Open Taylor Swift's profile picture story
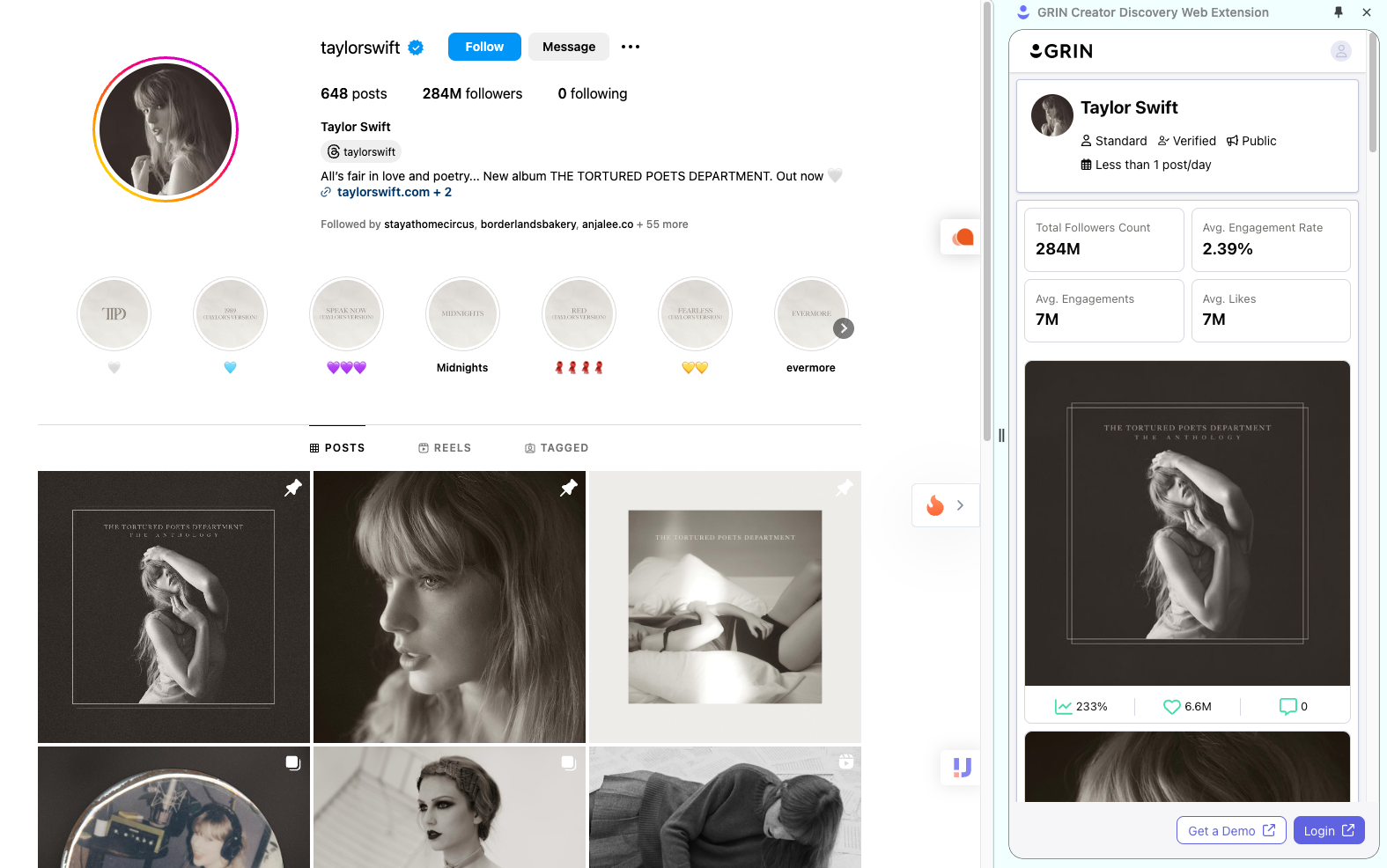The image size is (1387, 868). point(166,129)
